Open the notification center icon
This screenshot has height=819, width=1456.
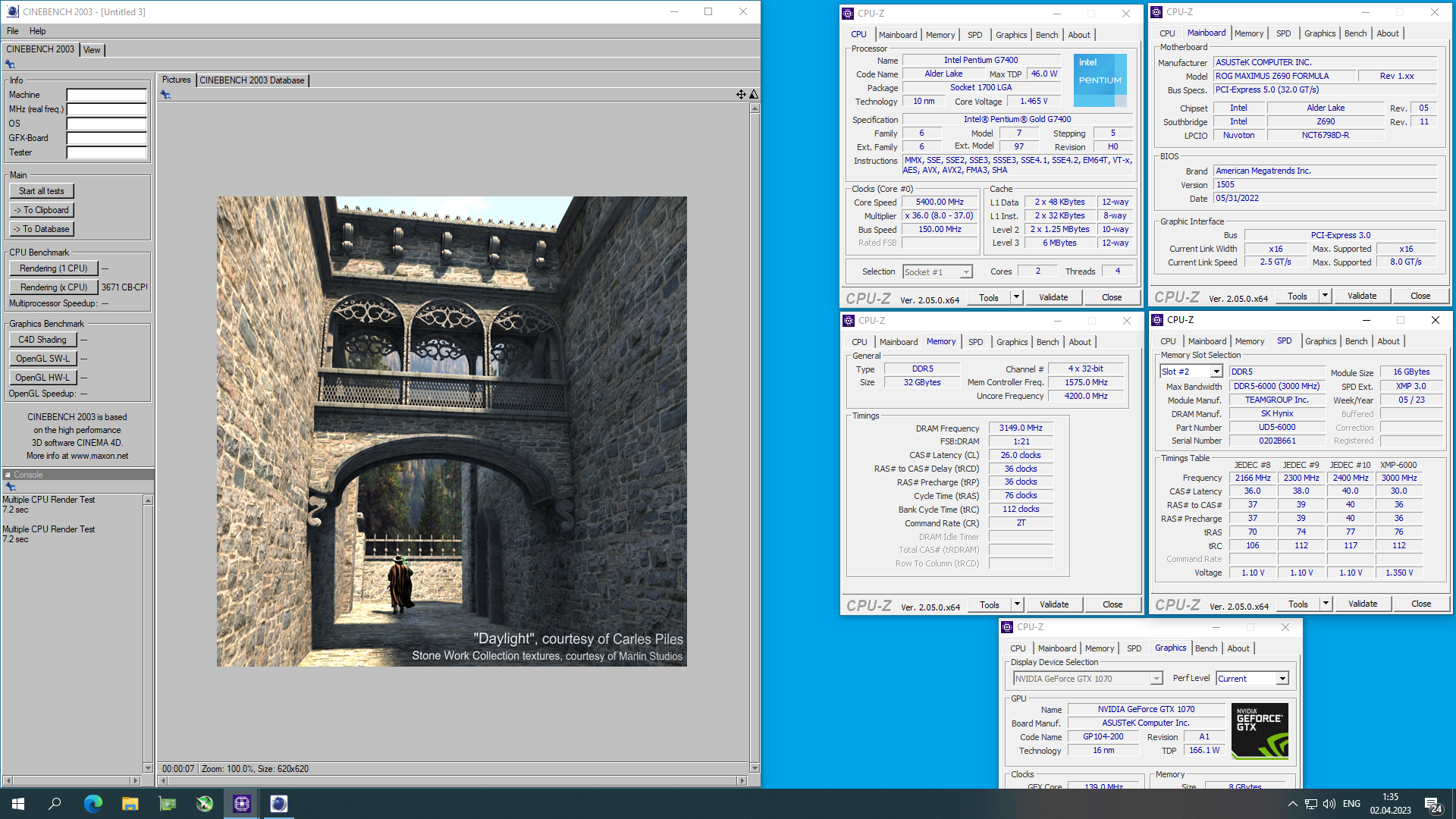tap(1433, 805)
